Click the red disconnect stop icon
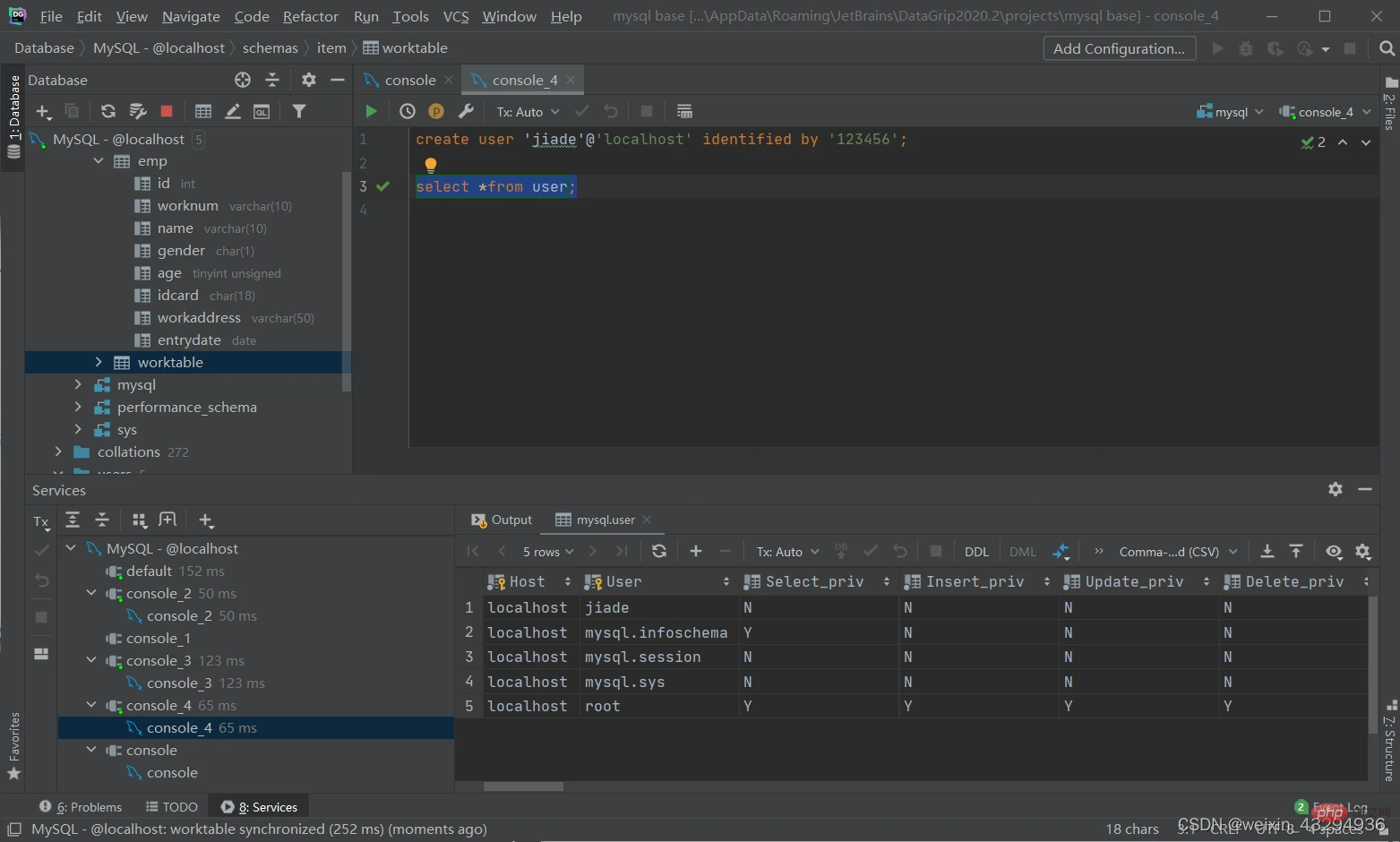Screen dimensions: 1400x842 167,111
